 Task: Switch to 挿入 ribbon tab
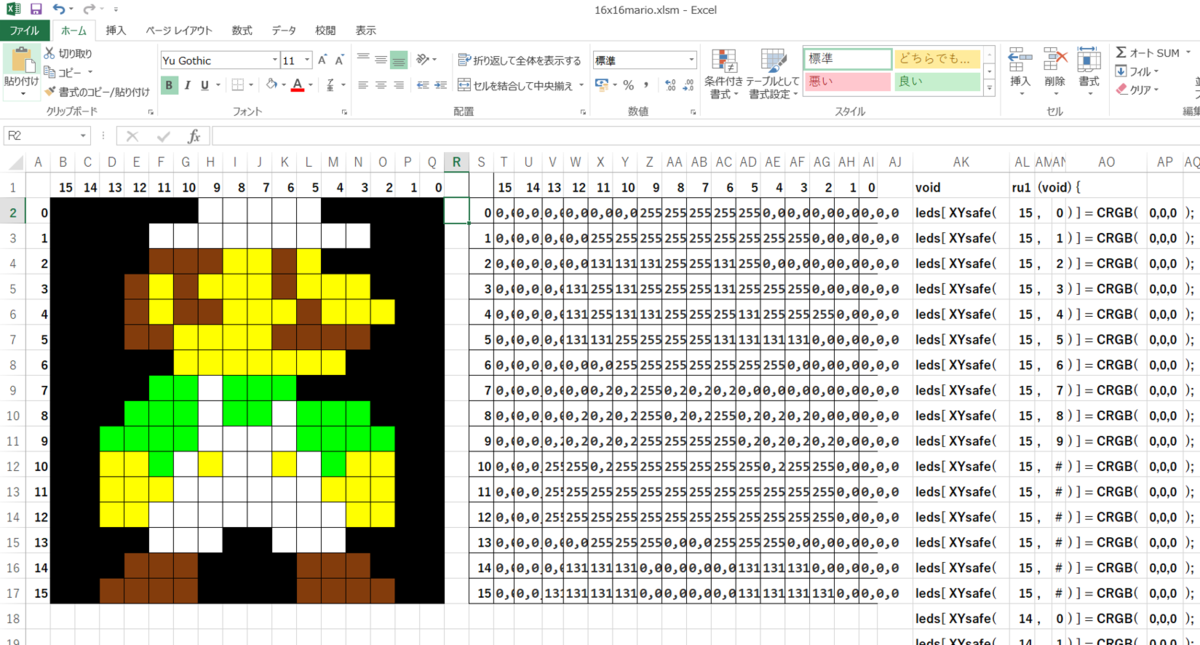(x=116, y=30)
